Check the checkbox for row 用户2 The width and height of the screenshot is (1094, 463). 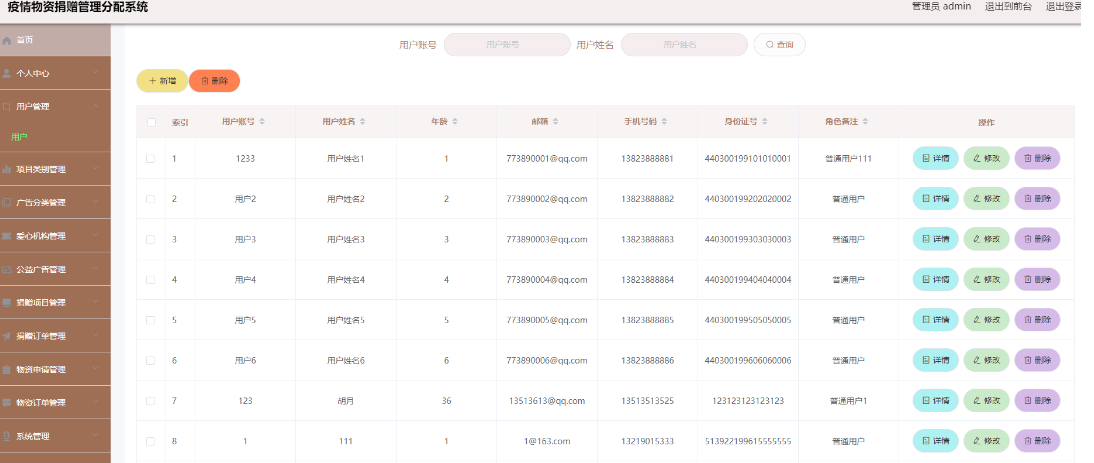[x=151, y=199]
